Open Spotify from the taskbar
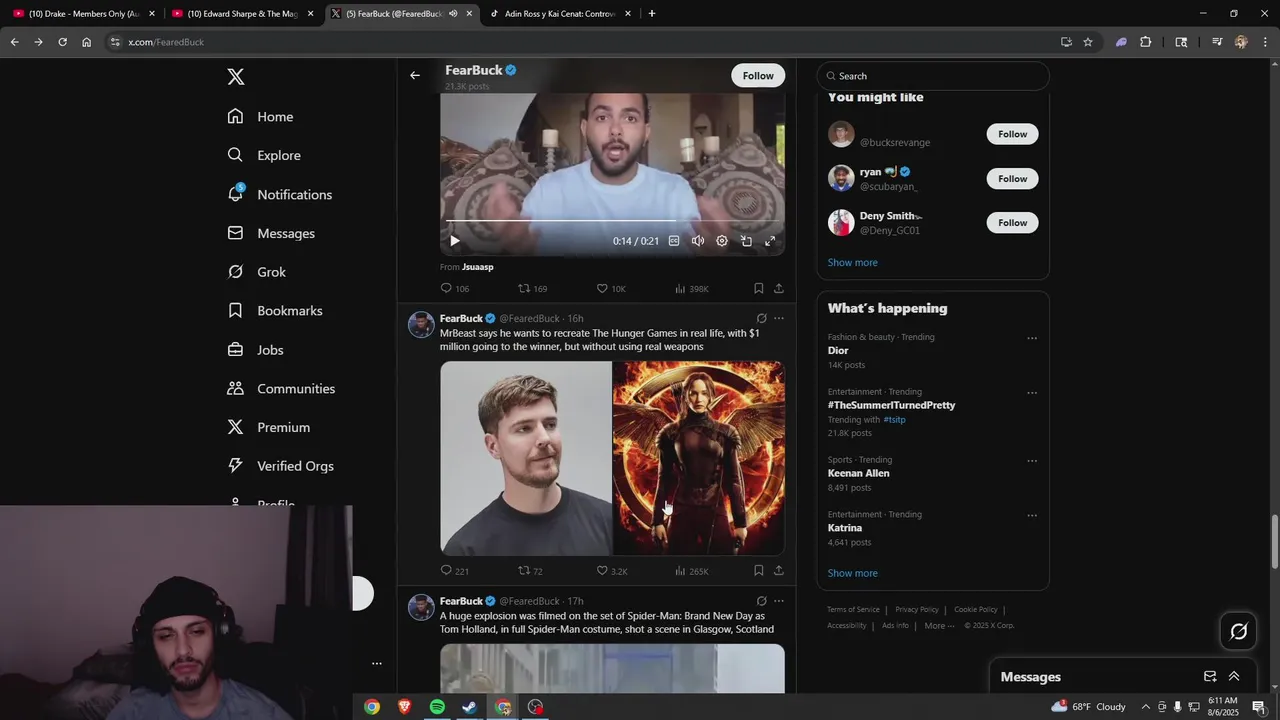 point(437,707)
